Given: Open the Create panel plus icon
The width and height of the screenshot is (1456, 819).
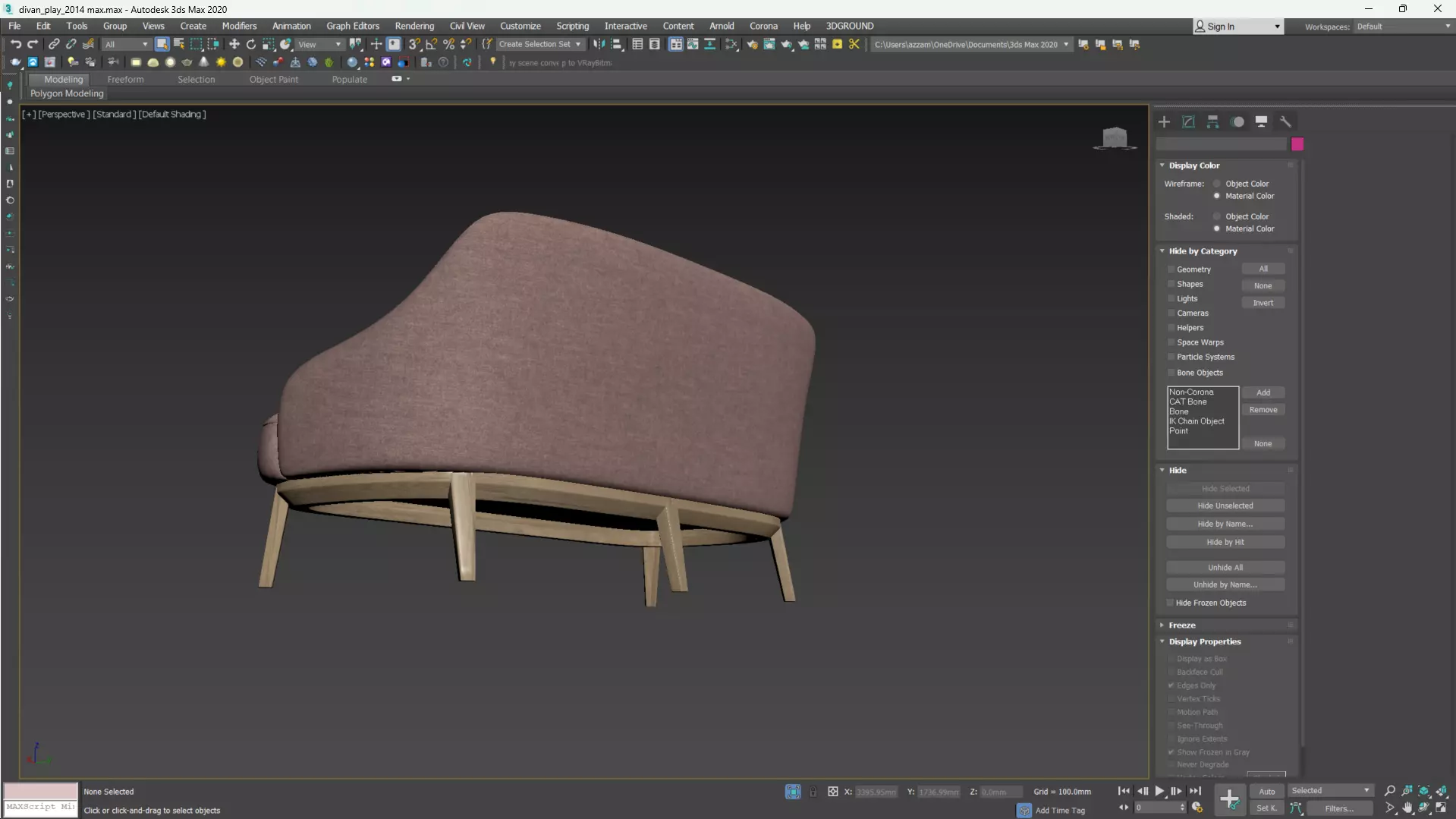Looking at the screenshot, I should (x=1165, y=121).
